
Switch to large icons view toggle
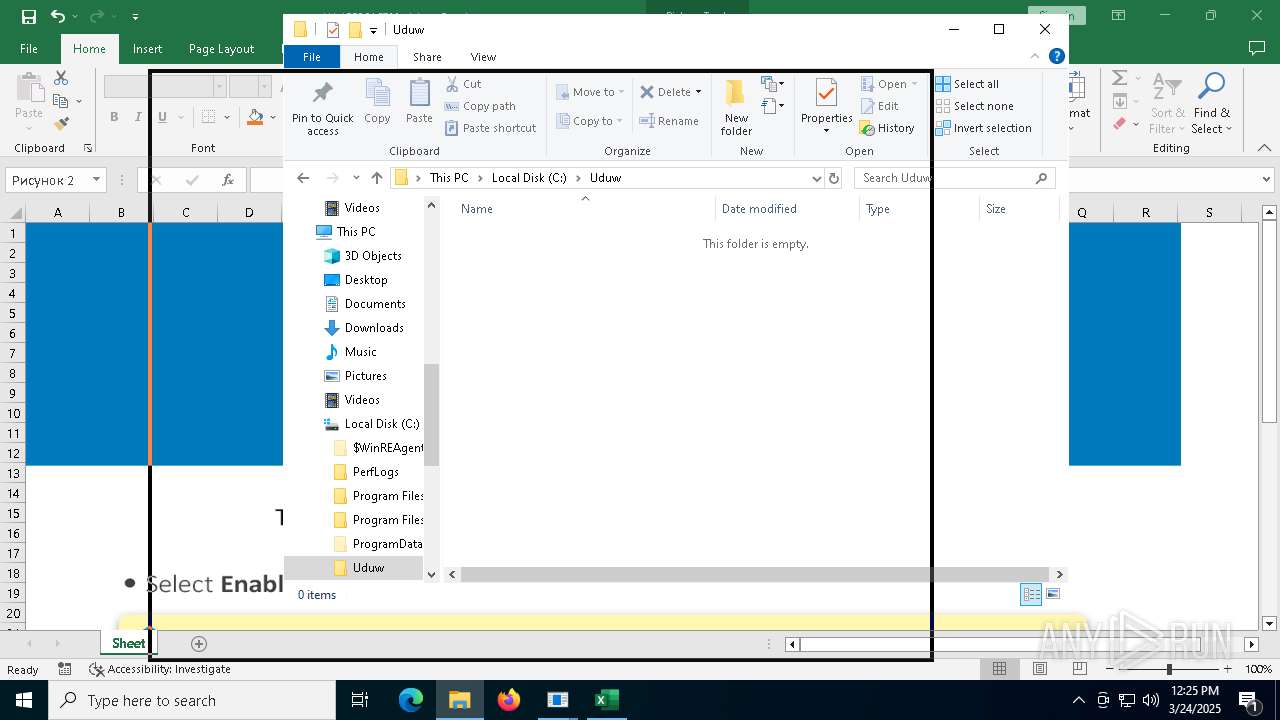[1052, 594]
